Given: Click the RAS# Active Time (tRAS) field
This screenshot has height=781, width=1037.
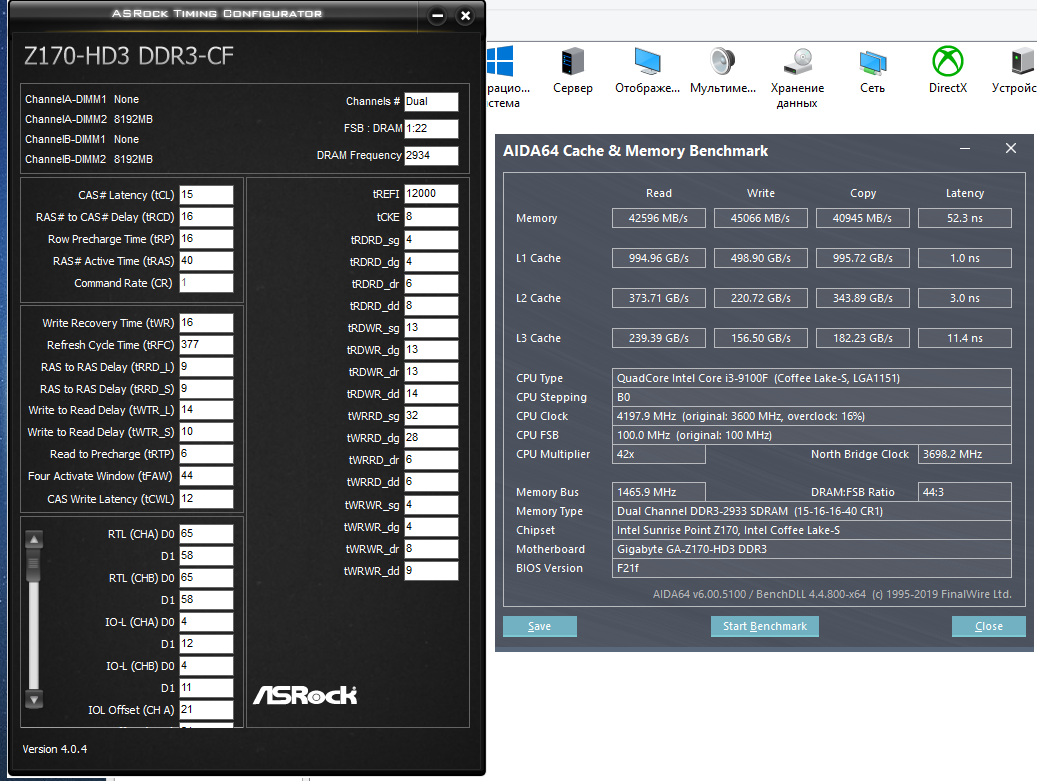Looking at the screenshot, I should point(206,261).
